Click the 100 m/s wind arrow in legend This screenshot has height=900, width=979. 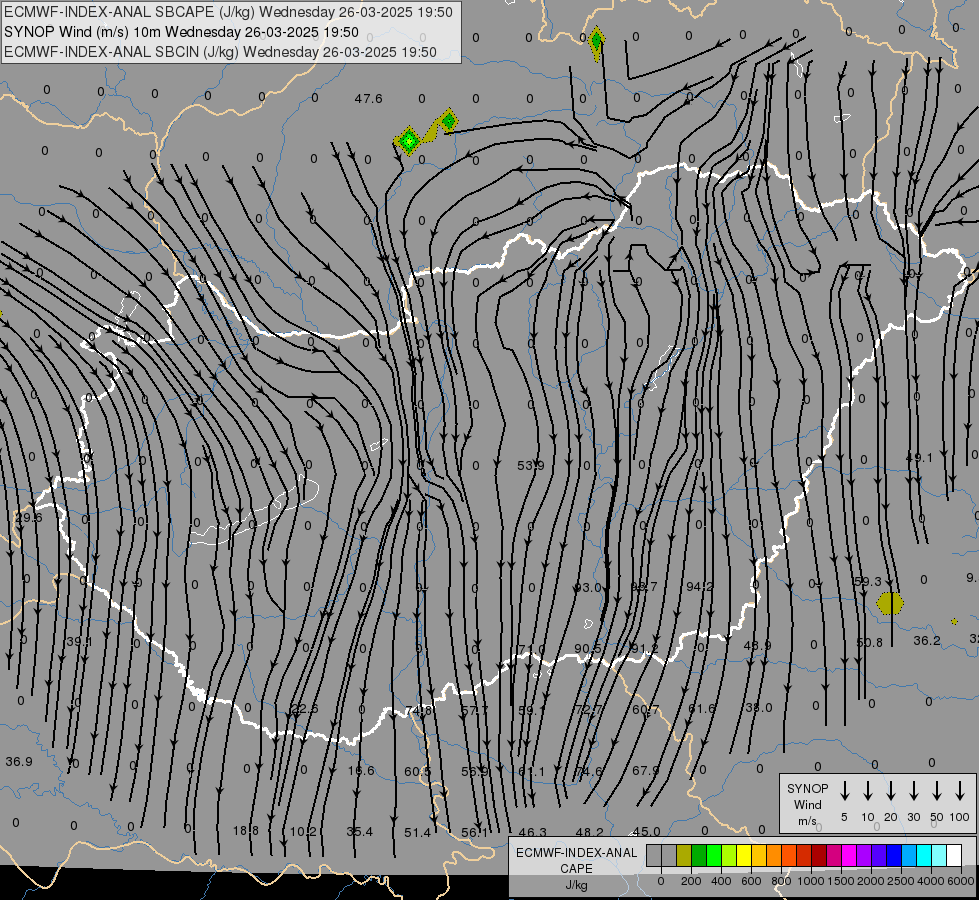[960, 791]
